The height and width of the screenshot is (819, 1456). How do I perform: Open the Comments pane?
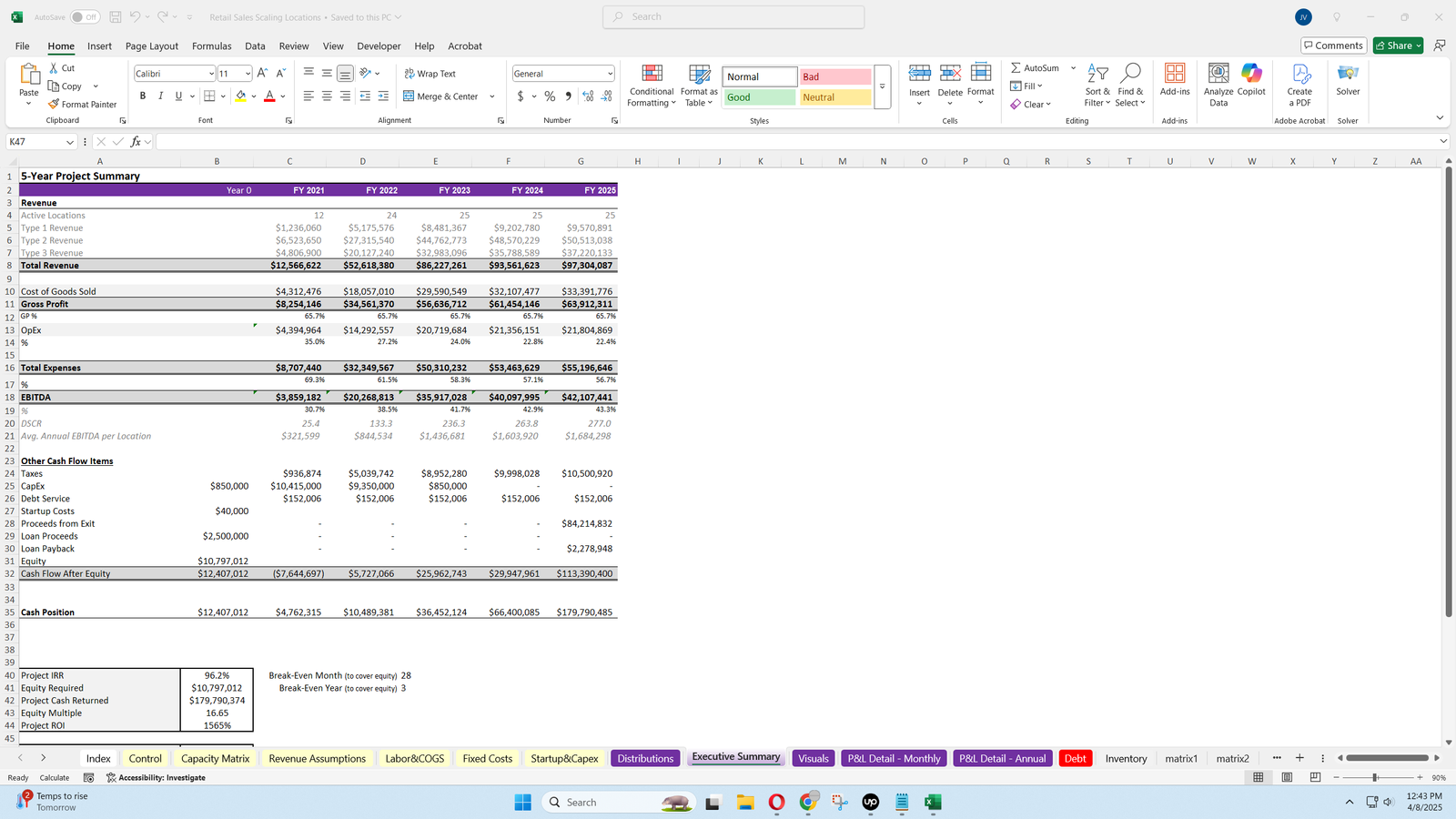pos(1332,45)
